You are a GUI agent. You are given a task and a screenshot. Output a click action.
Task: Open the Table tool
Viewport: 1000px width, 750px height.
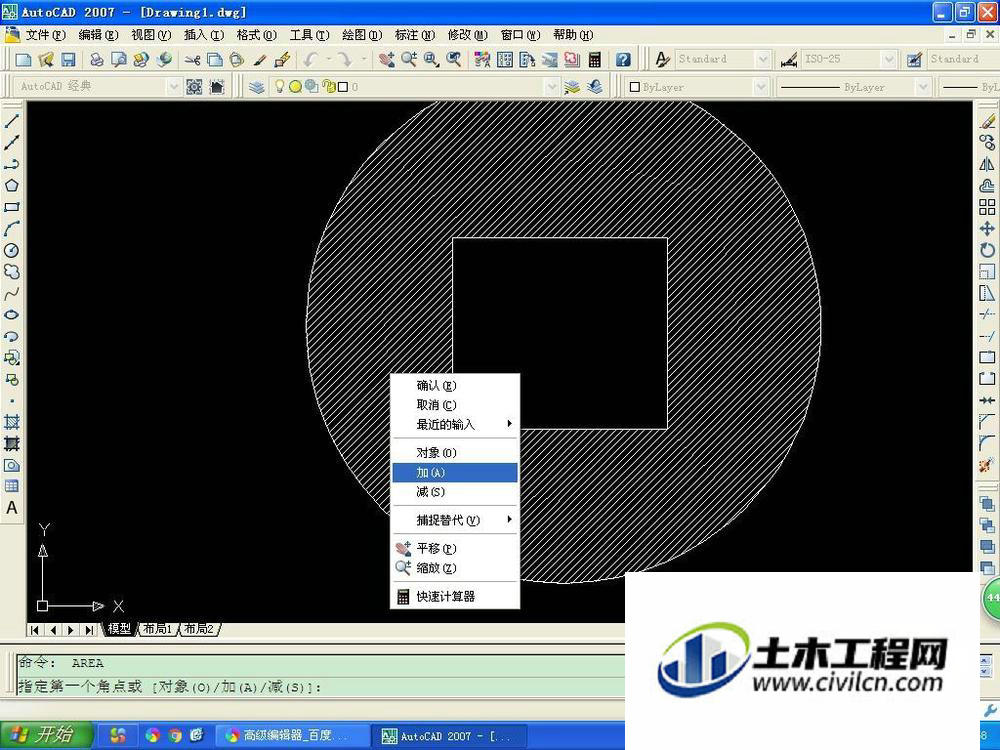(11, 486)
